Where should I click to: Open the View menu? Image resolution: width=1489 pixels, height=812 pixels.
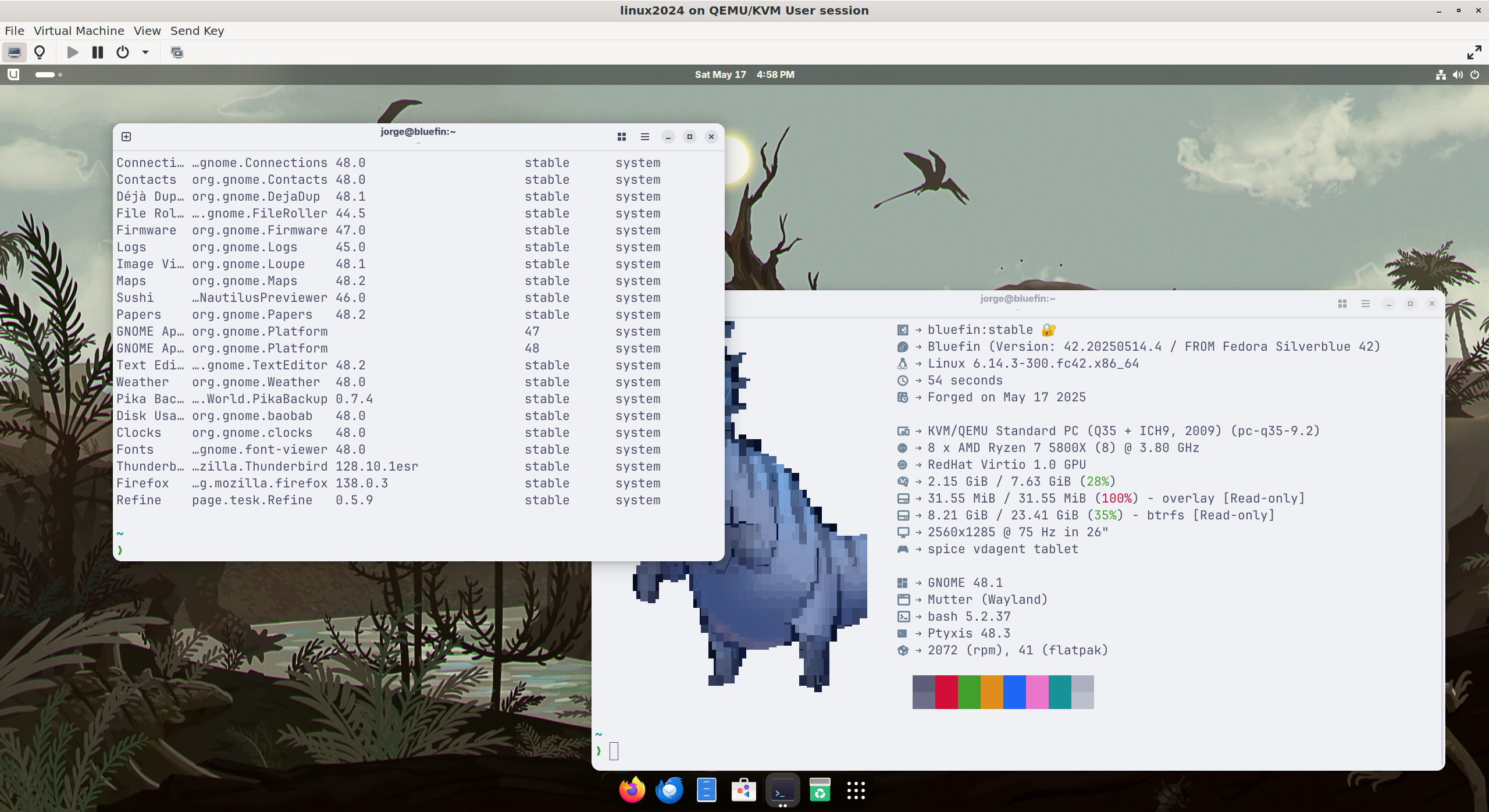point(147,31)
